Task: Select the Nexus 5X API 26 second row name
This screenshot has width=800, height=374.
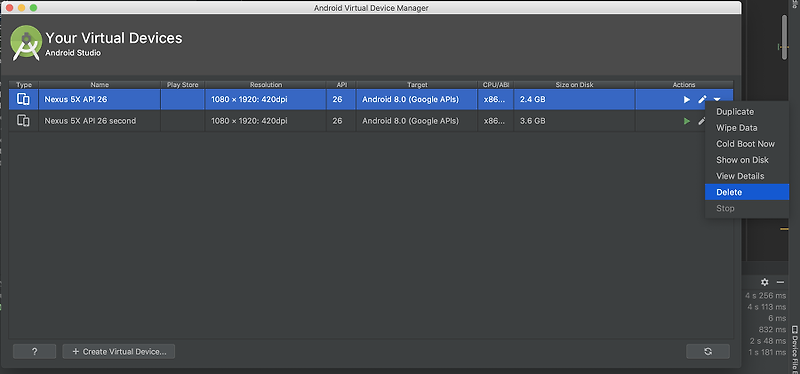Action: pyautogui.click(x=90, y=121)
